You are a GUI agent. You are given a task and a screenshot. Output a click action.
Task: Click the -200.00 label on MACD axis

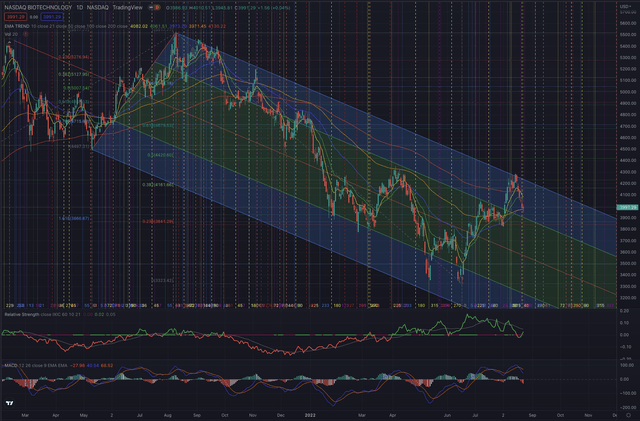[628, 408]
